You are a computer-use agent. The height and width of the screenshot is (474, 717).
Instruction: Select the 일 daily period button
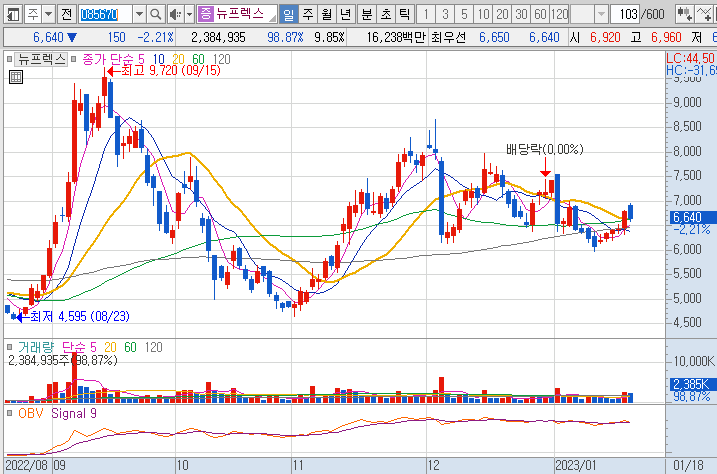(x=289, y=15)
